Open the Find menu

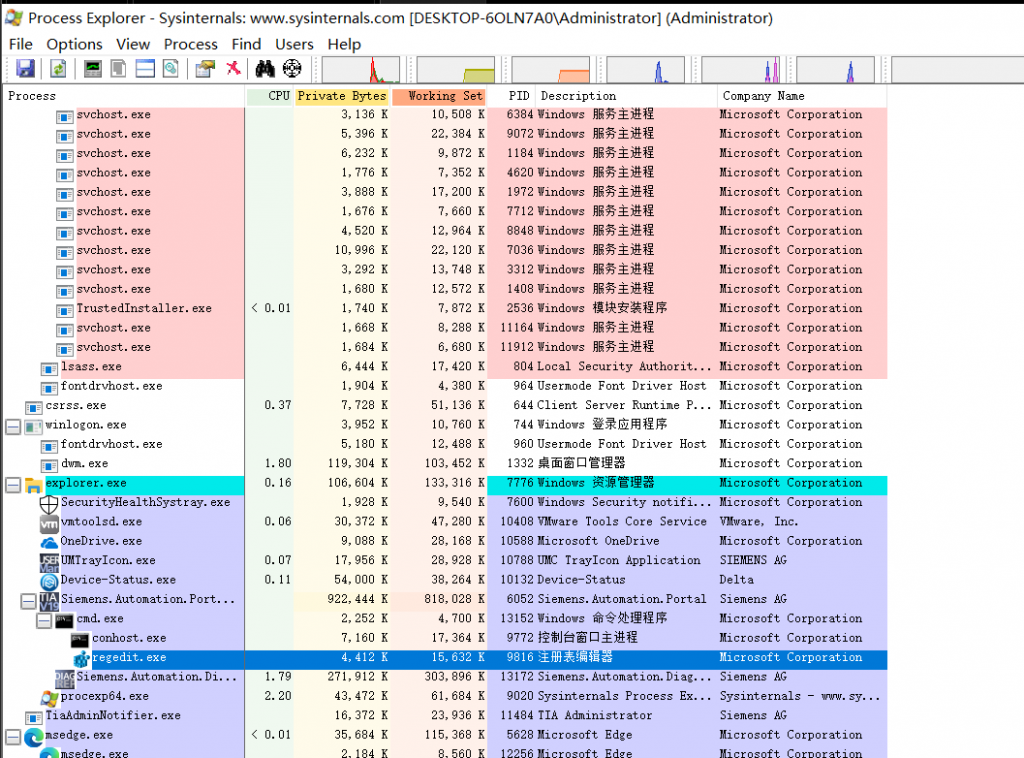coord(246,44)
